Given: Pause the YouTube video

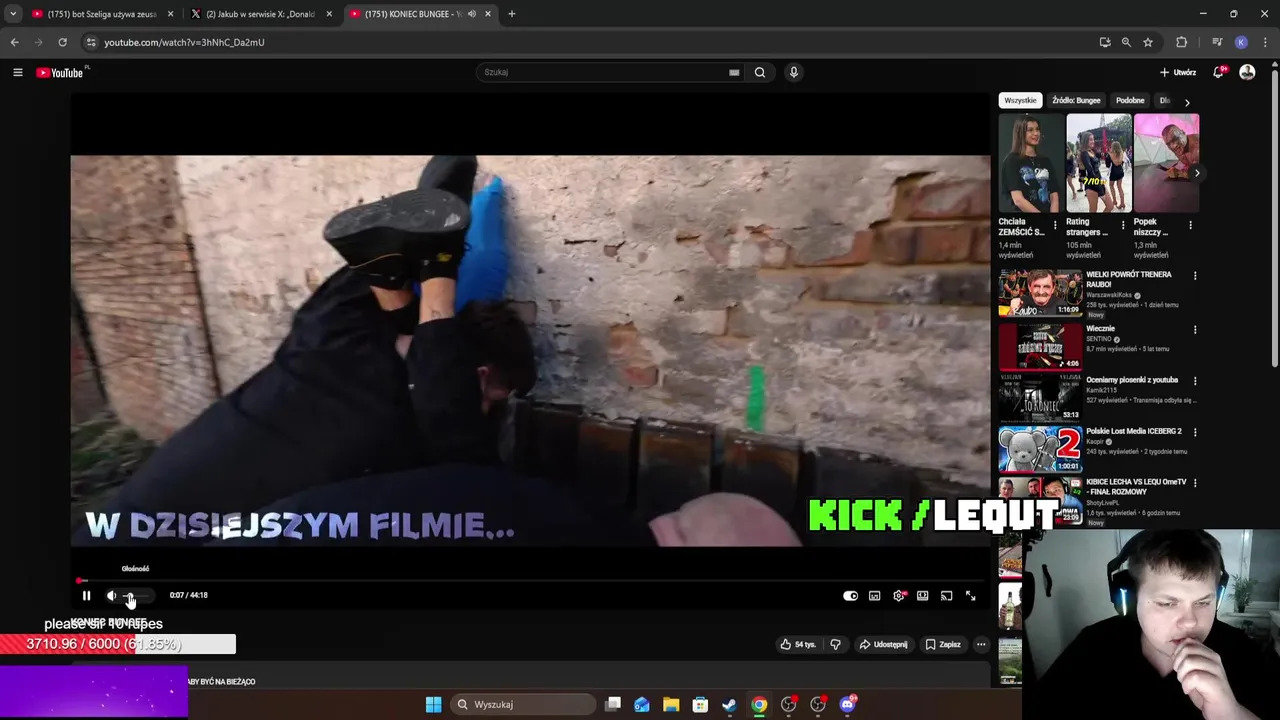Looking at the screenshot, I should (x=86, y=596).
